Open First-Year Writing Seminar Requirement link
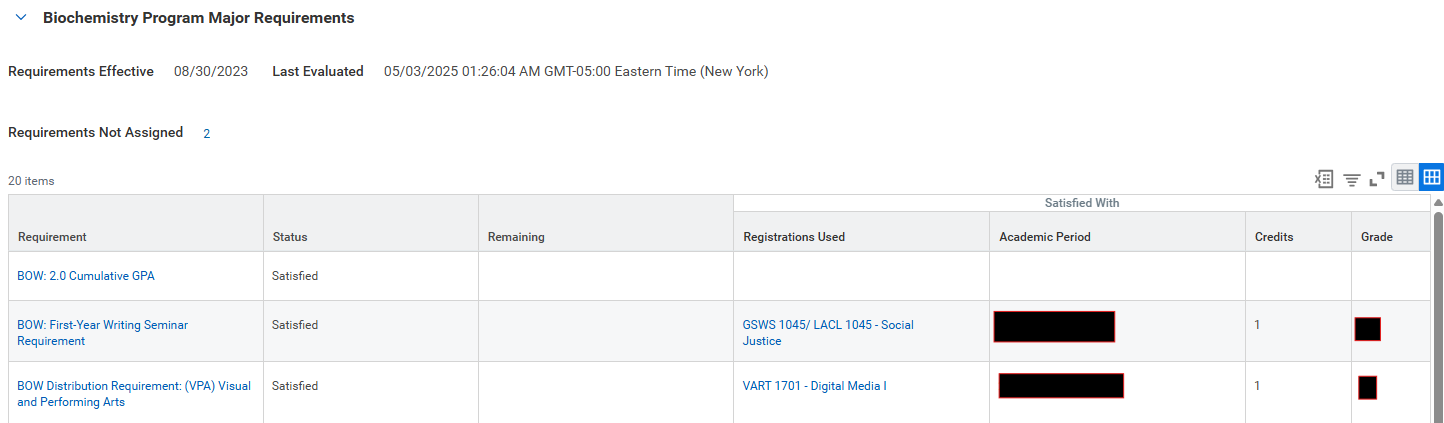 click(102, 333)
